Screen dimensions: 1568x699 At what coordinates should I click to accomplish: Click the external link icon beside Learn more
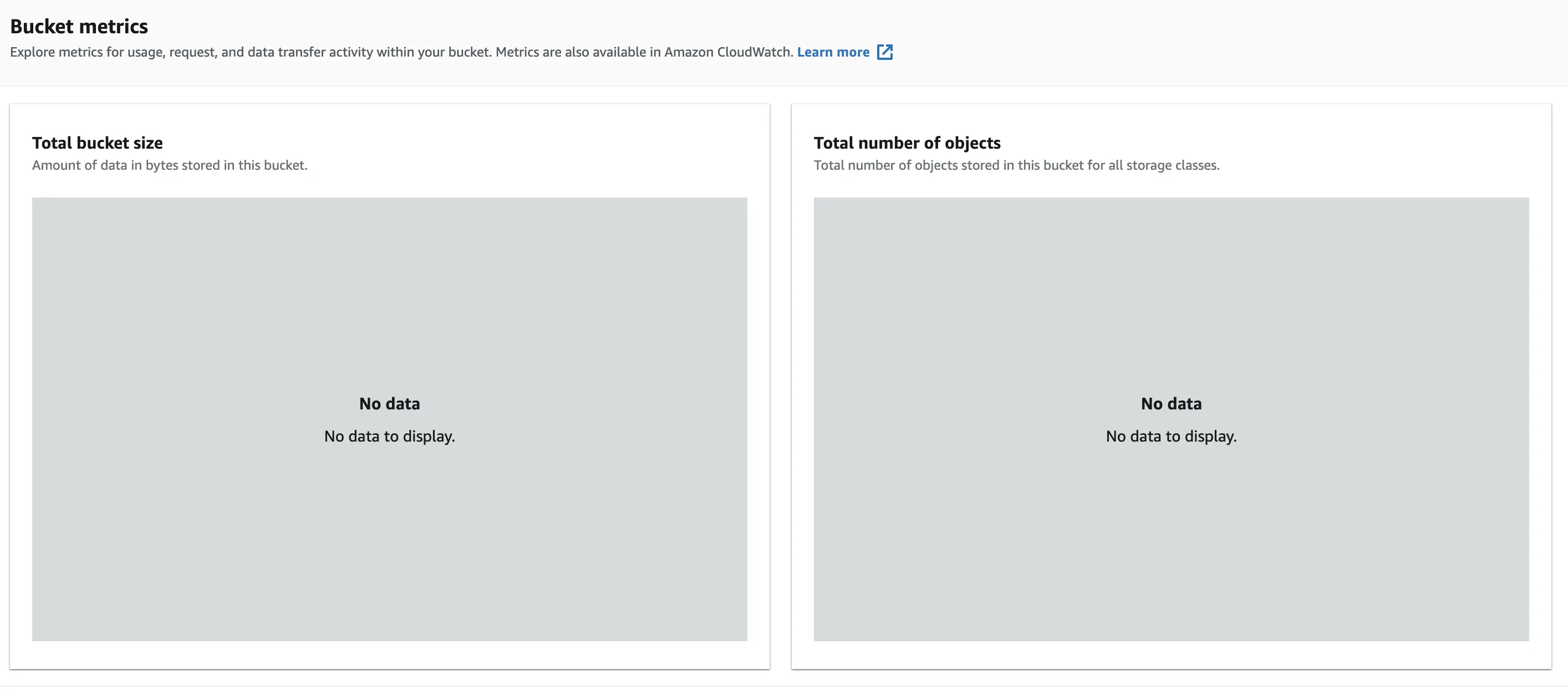(x=884, y=52)
